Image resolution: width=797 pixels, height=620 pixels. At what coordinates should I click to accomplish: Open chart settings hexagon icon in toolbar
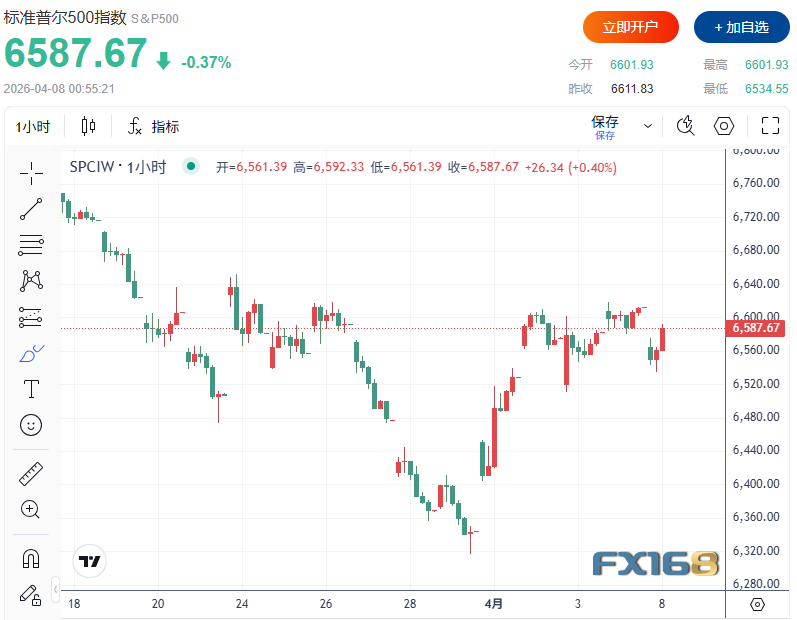[x=724, y=126]
